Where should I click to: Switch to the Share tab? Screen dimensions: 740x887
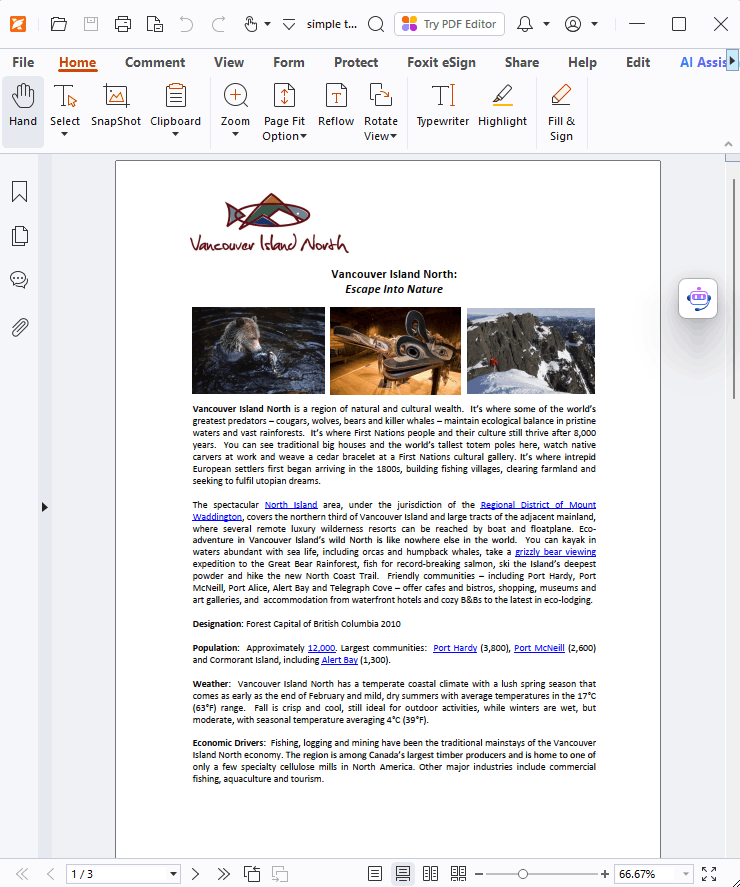[x=522, y=62]
